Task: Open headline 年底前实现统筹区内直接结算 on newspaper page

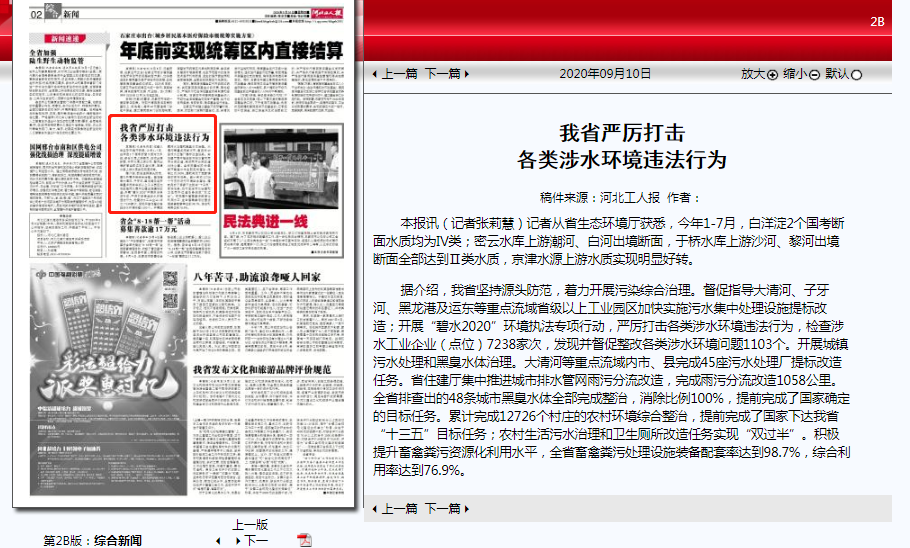Action: tap(231, 50)
